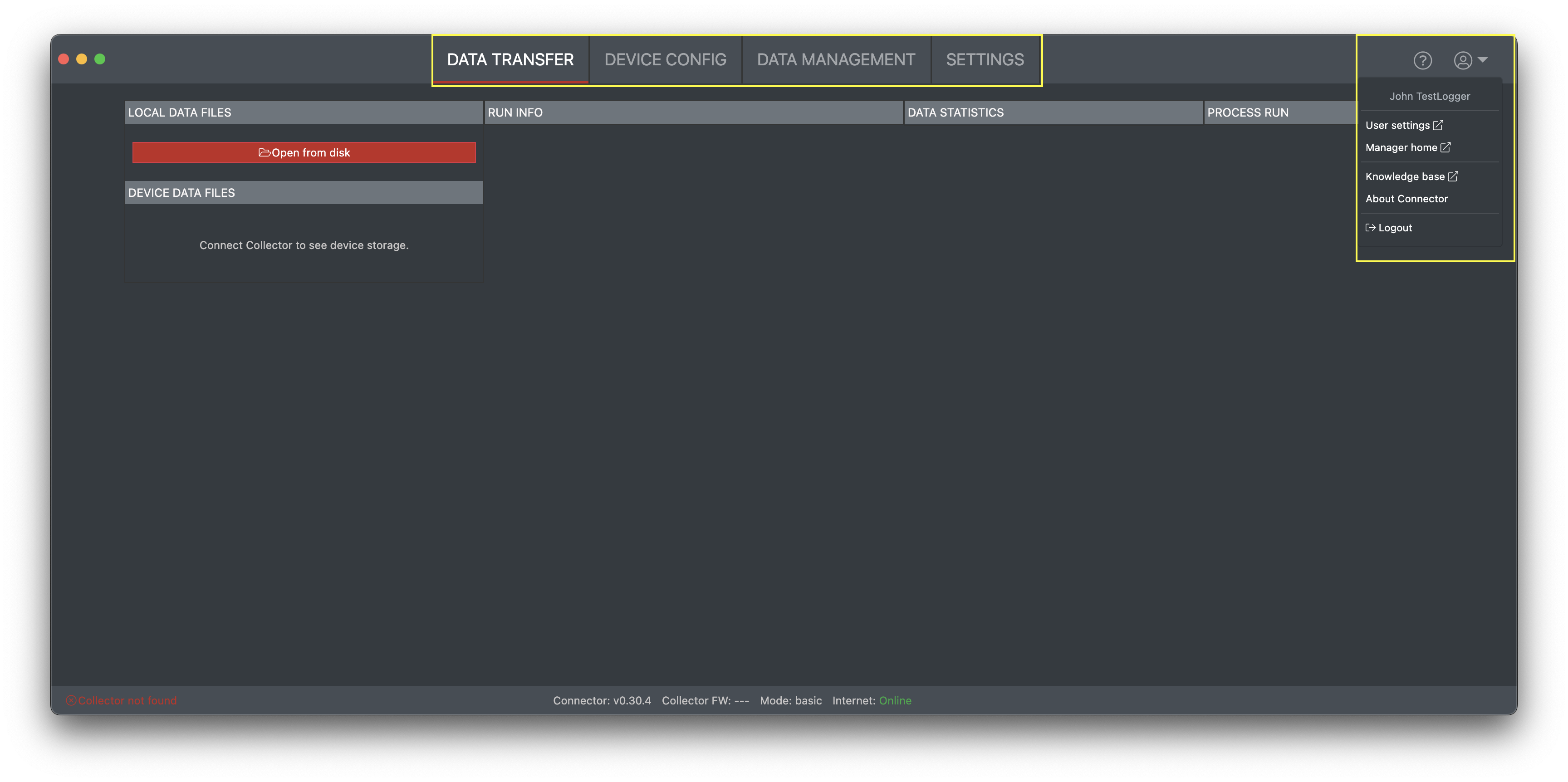
Task: Click the Logout arrow icon
Action: [1370, 228]
